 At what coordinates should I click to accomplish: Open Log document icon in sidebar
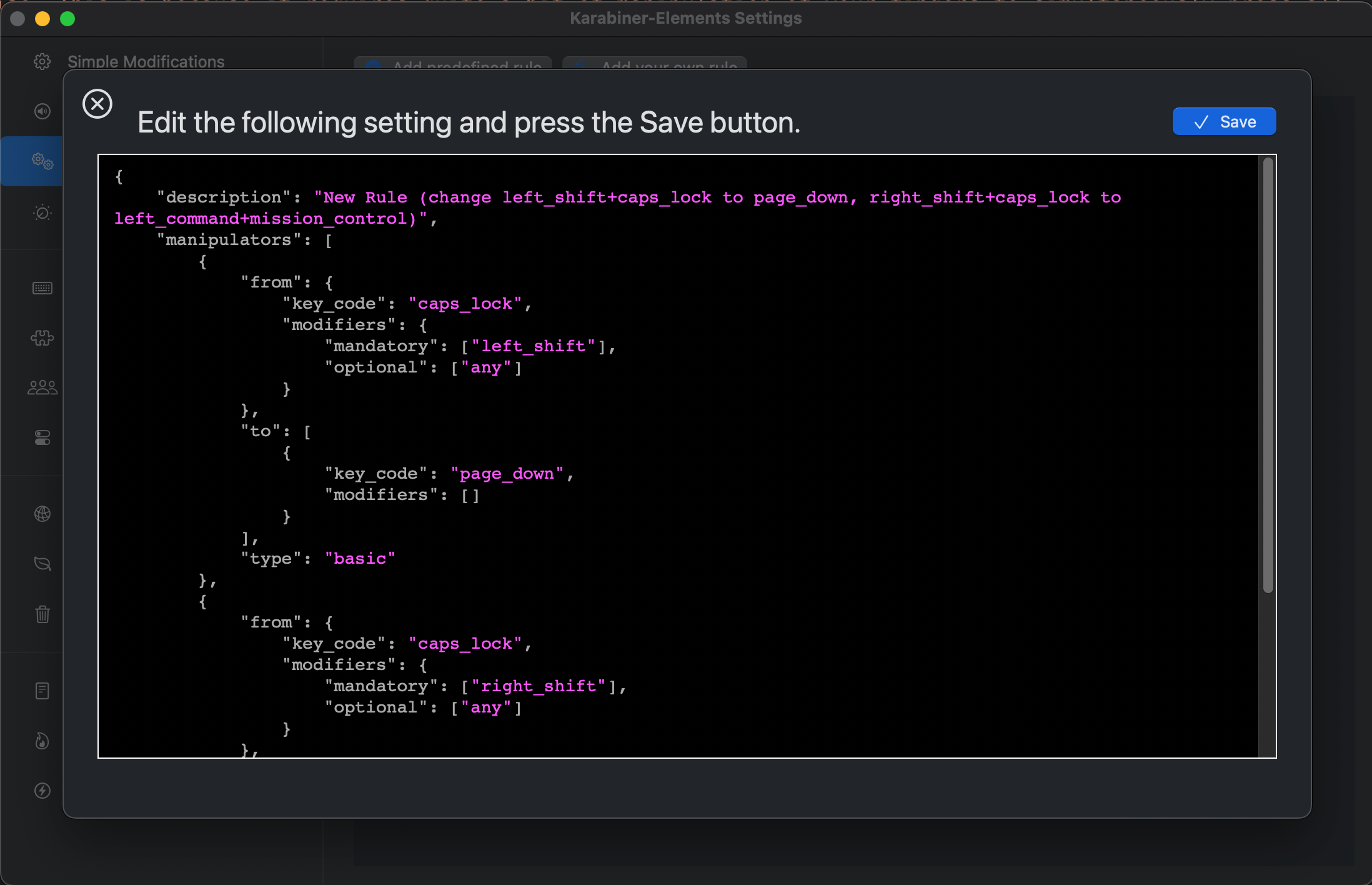tap(42, 691)
